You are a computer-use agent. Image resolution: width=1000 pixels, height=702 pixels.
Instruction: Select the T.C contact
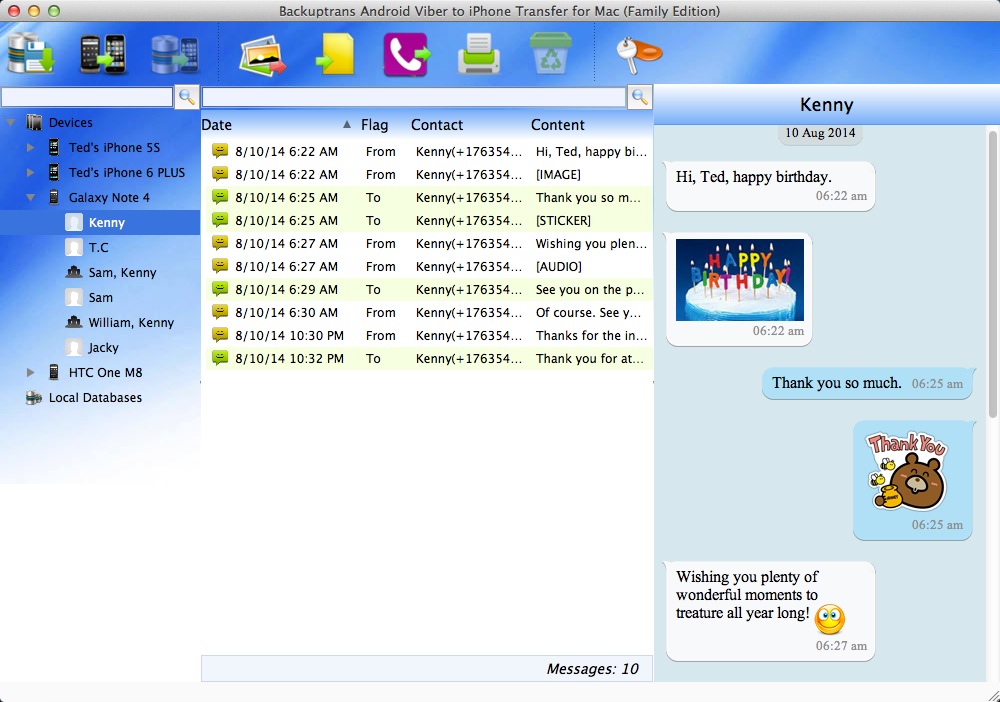coord(98,247)
